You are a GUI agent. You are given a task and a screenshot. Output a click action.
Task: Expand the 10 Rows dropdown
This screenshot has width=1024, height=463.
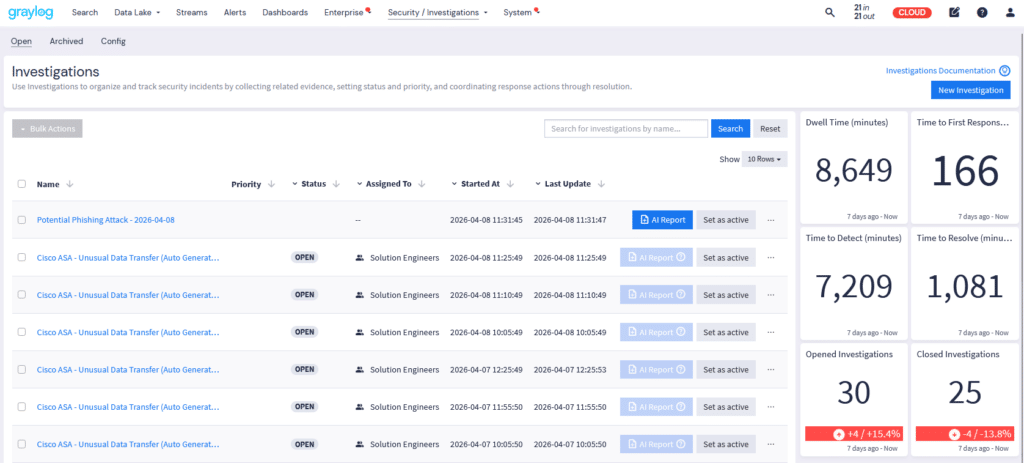(x=765, y=159)
